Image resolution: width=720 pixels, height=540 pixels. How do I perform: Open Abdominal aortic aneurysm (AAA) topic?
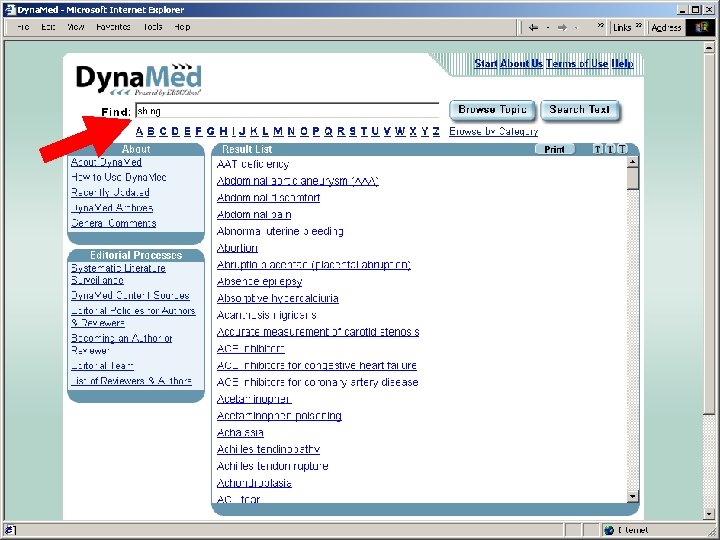298,181
